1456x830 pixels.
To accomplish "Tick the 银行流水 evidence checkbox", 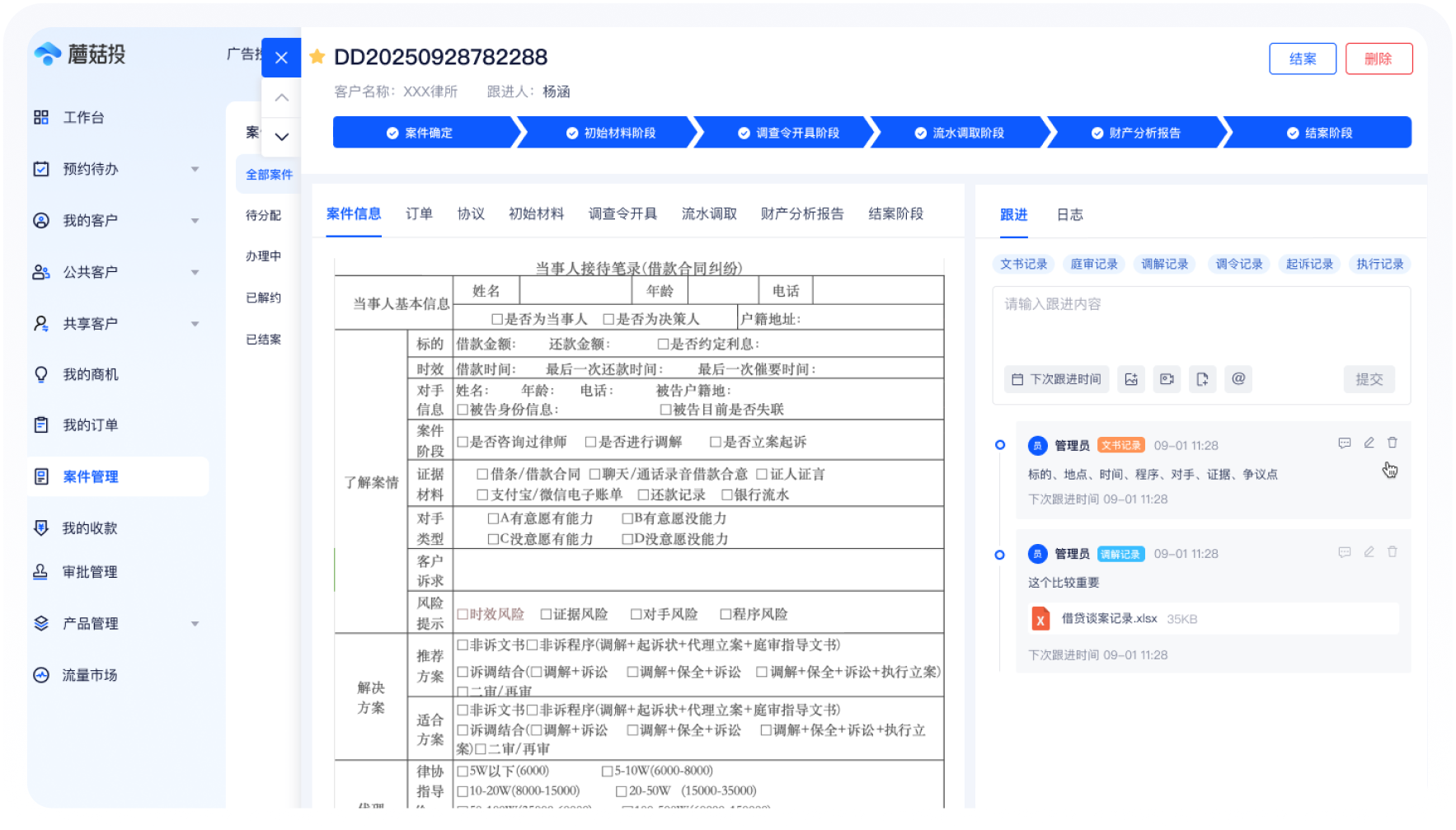I will 726,495.
